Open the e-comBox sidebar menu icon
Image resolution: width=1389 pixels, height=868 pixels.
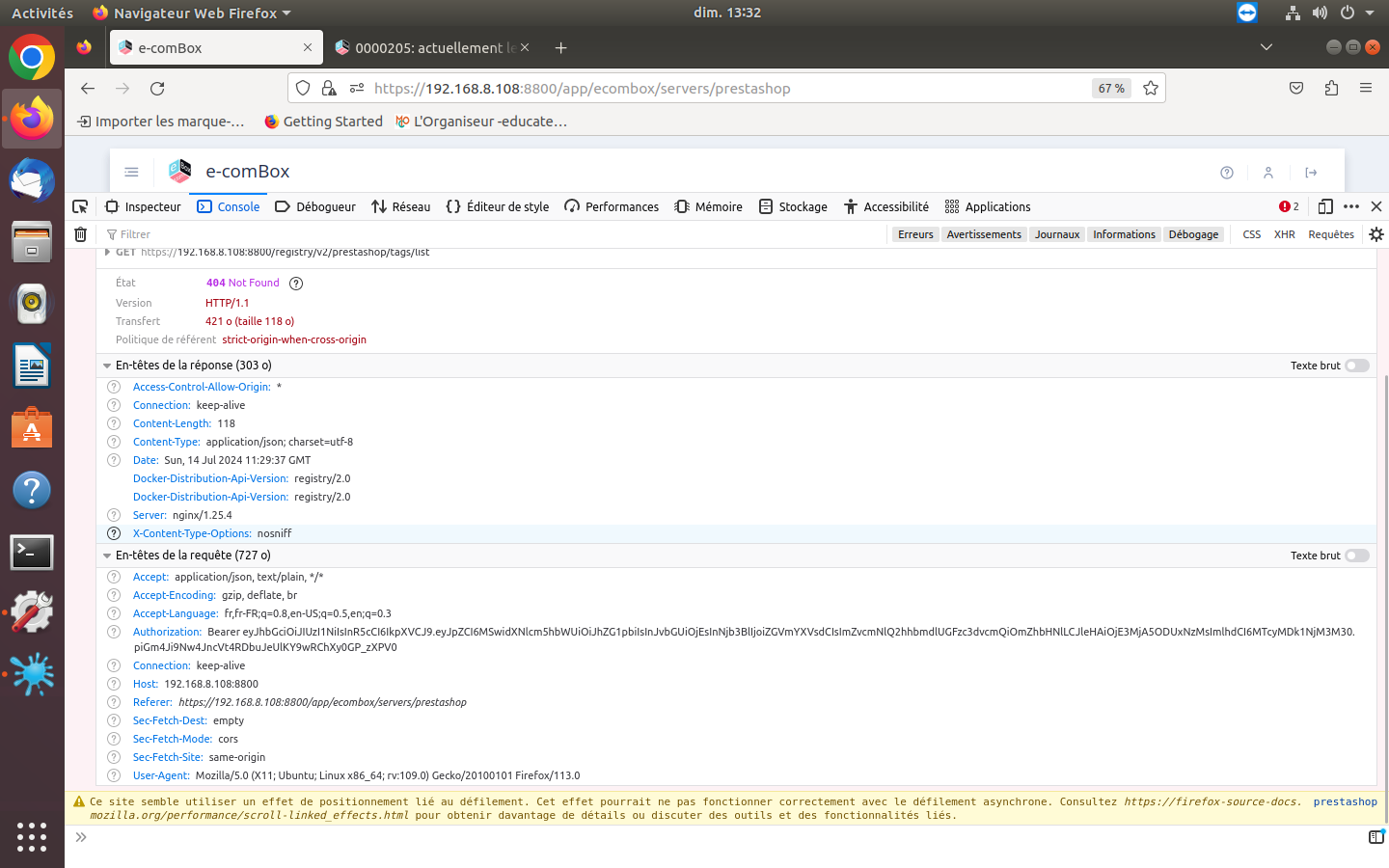point(132,173)
